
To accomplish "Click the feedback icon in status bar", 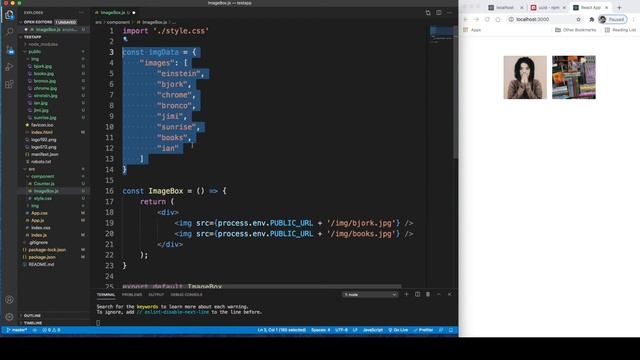I will pyautogui.click(x=441, y=330).
